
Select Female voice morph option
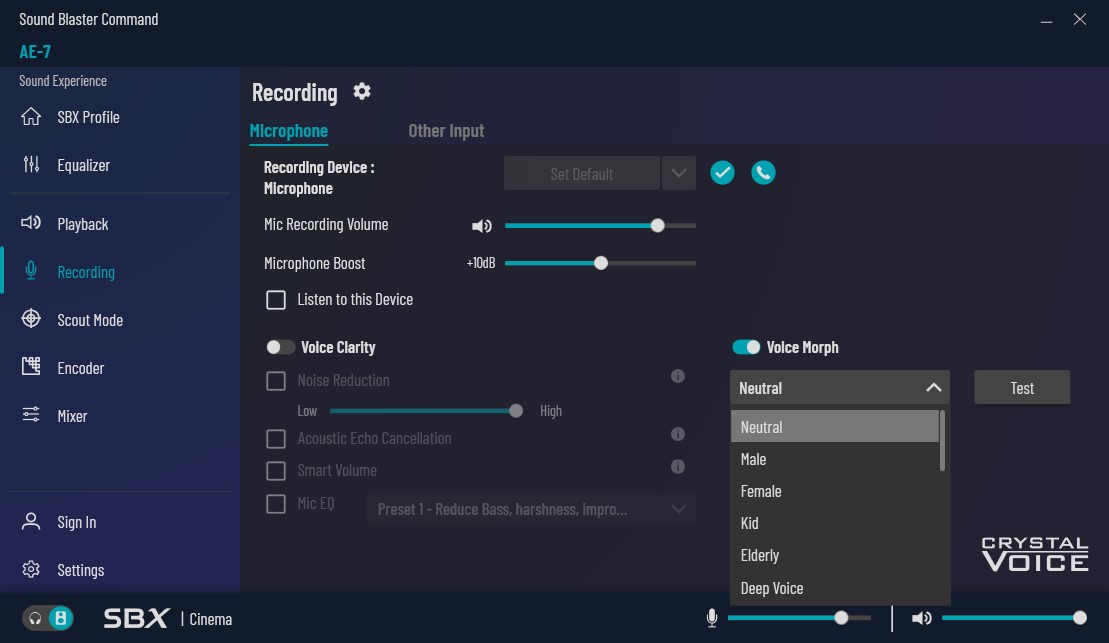(835, 491)
